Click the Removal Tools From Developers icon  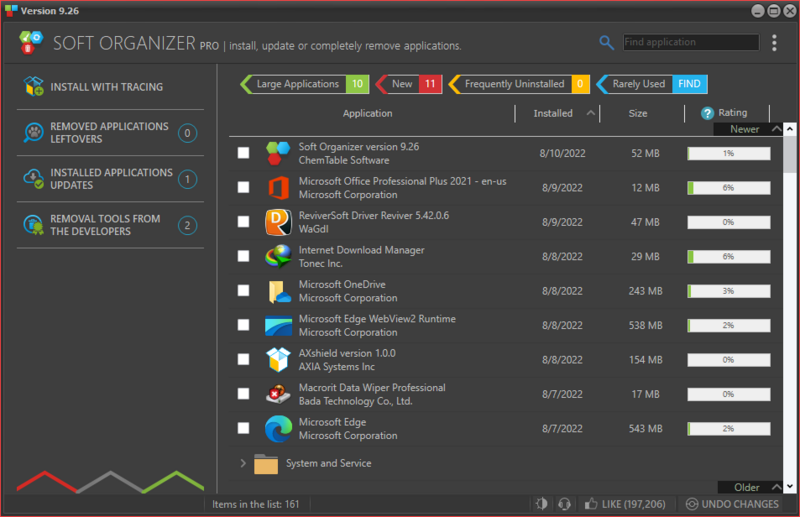point(34,225)
